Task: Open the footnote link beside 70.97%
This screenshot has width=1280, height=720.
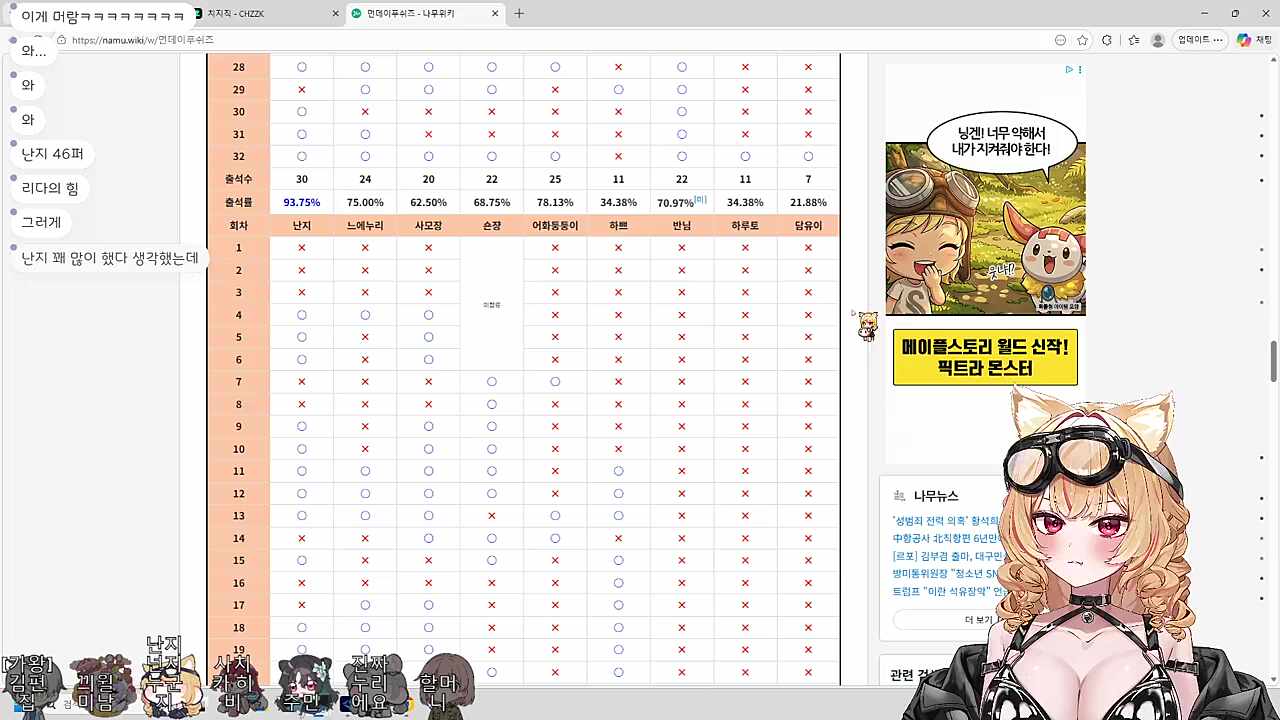Action: [700, 200]
